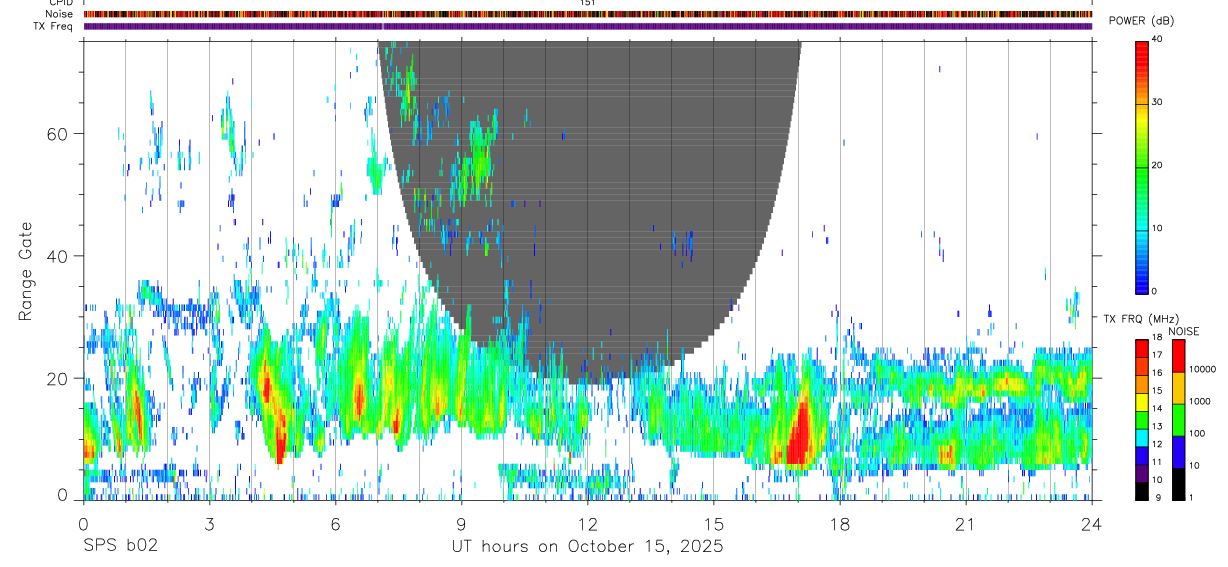The image size is (1228, 567).
Task: Click the '10000' label on the noise scale
Action: (x=1202, y=369)
